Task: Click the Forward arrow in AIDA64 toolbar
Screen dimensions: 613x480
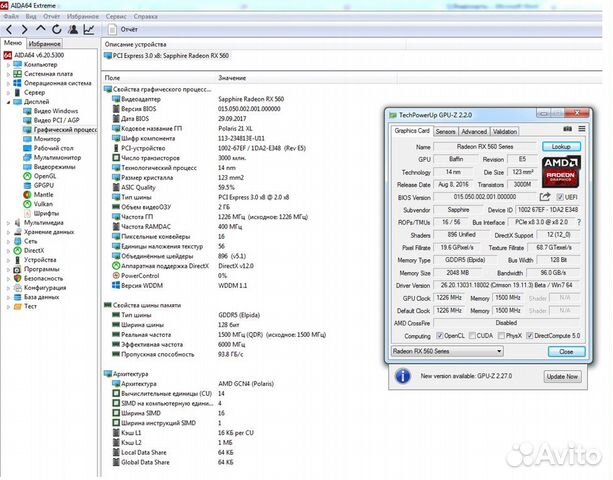Action: [x=24, y=29]
